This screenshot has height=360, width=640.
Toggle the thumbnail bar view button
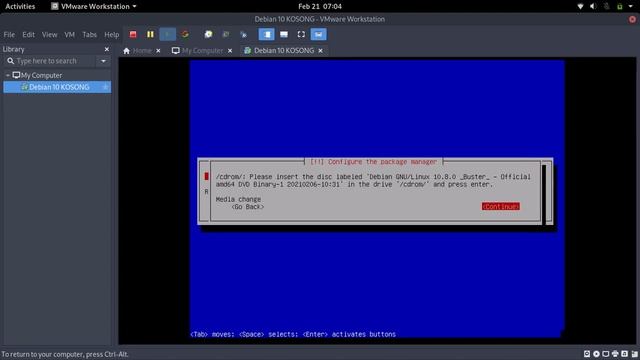pyautogui.click(x=284, y=35)
